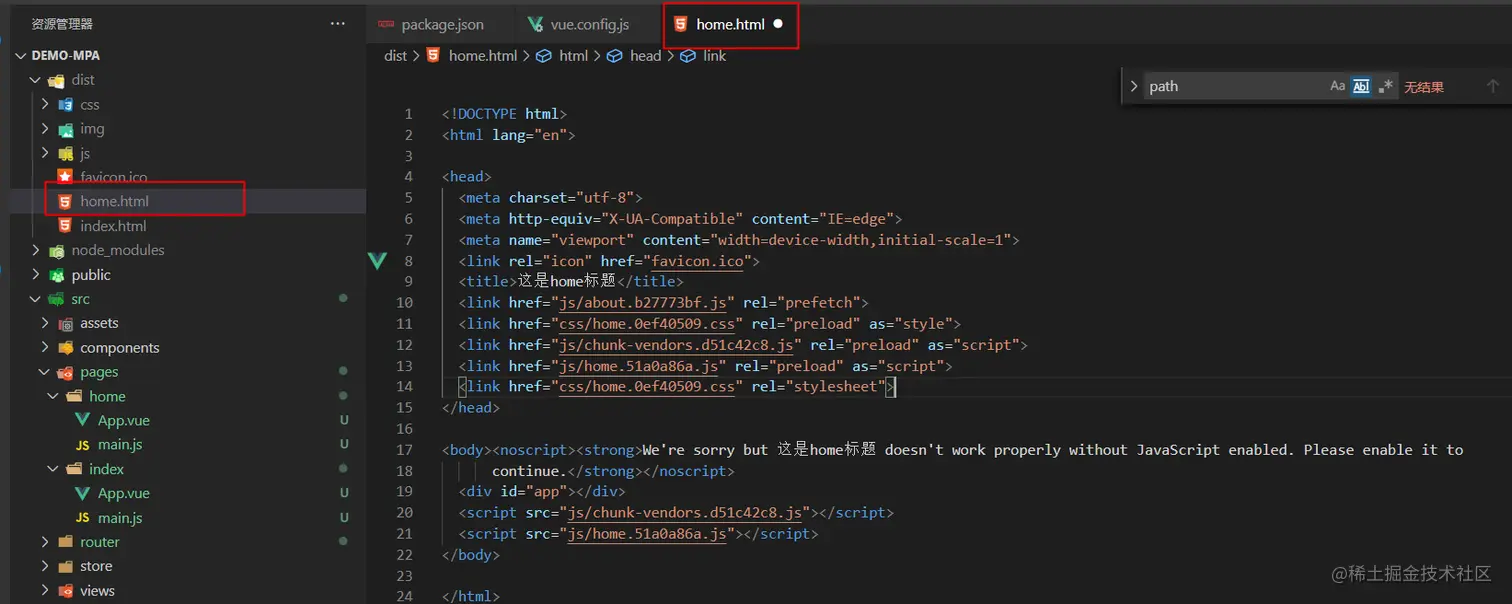
Task: Click the npm icon on package.json tab
Action: [x=386, y=24]
